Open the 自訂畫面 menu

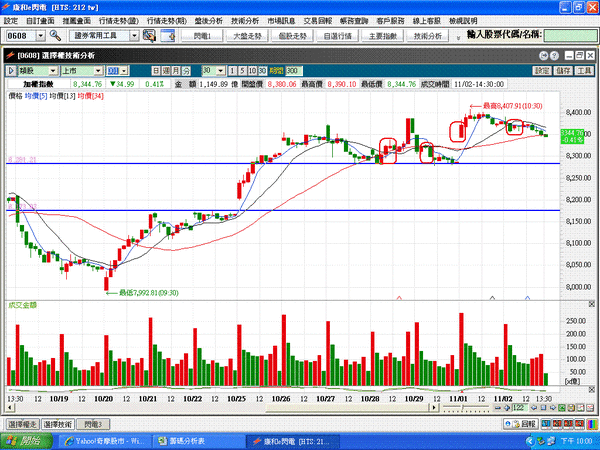pos(40,21)
